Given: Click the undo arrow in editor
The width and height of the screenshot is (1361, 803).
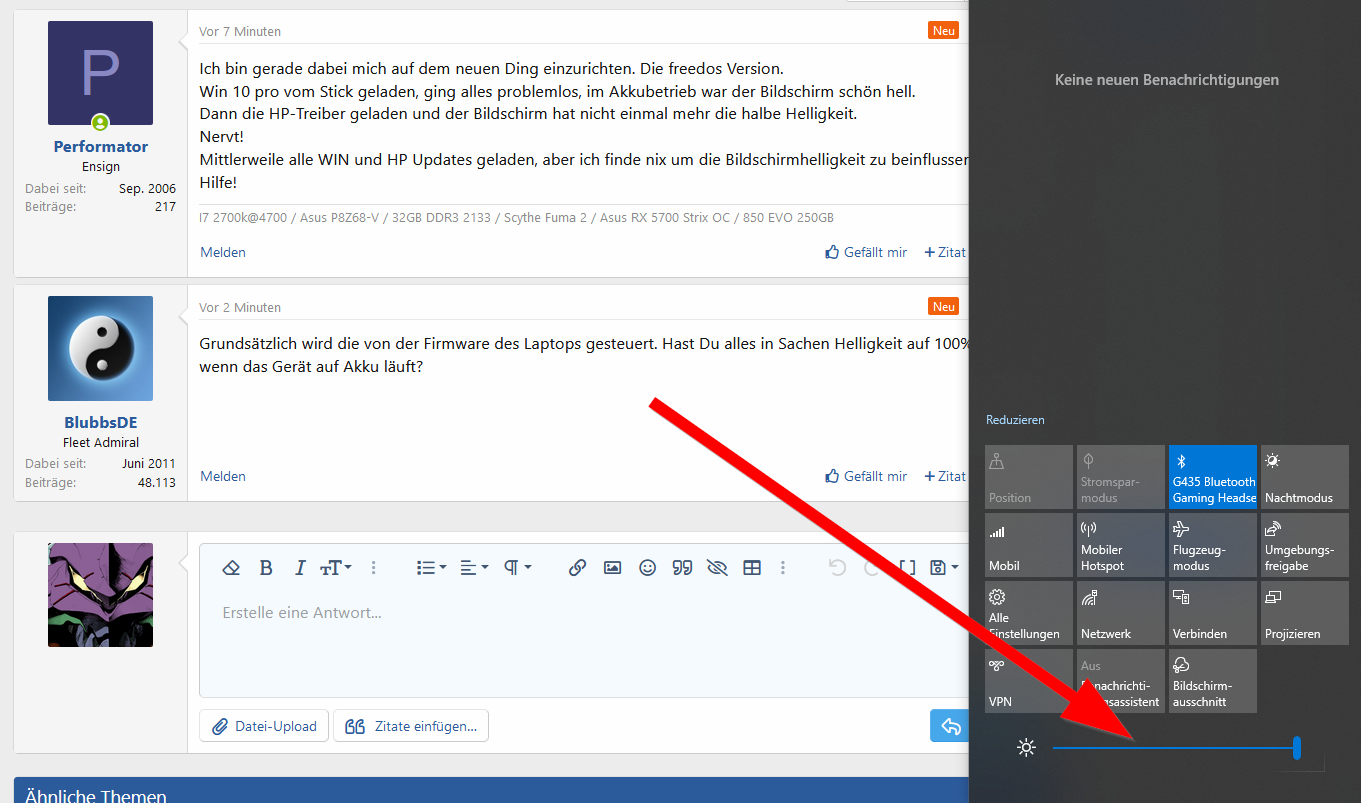Looking at the screenshot, I should point(838,567).
